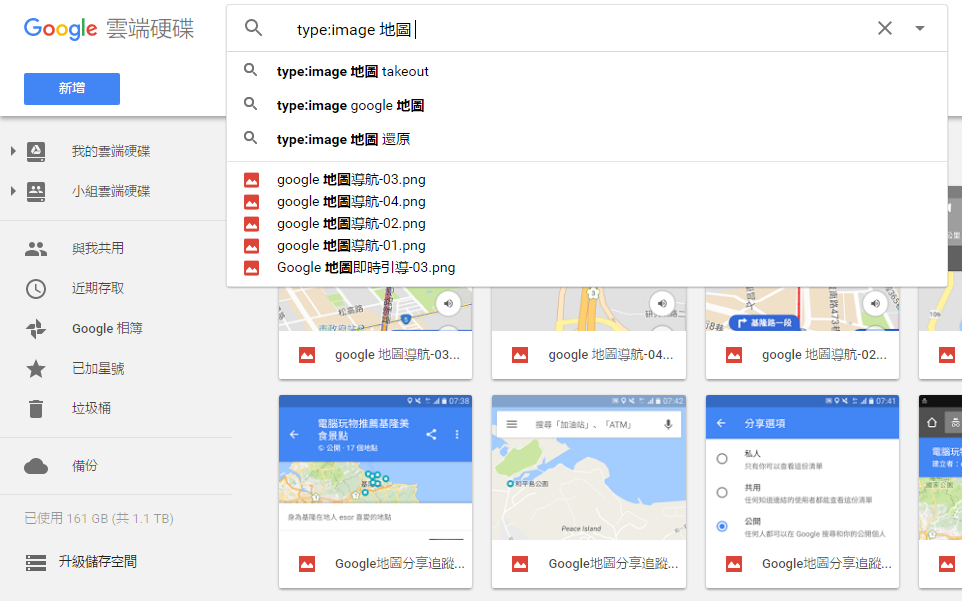Image resolution: width=962 pixels, height=601 pixels.
Task: Open Google 相簿 in sidebar
Action: click(x=107, y=329)
